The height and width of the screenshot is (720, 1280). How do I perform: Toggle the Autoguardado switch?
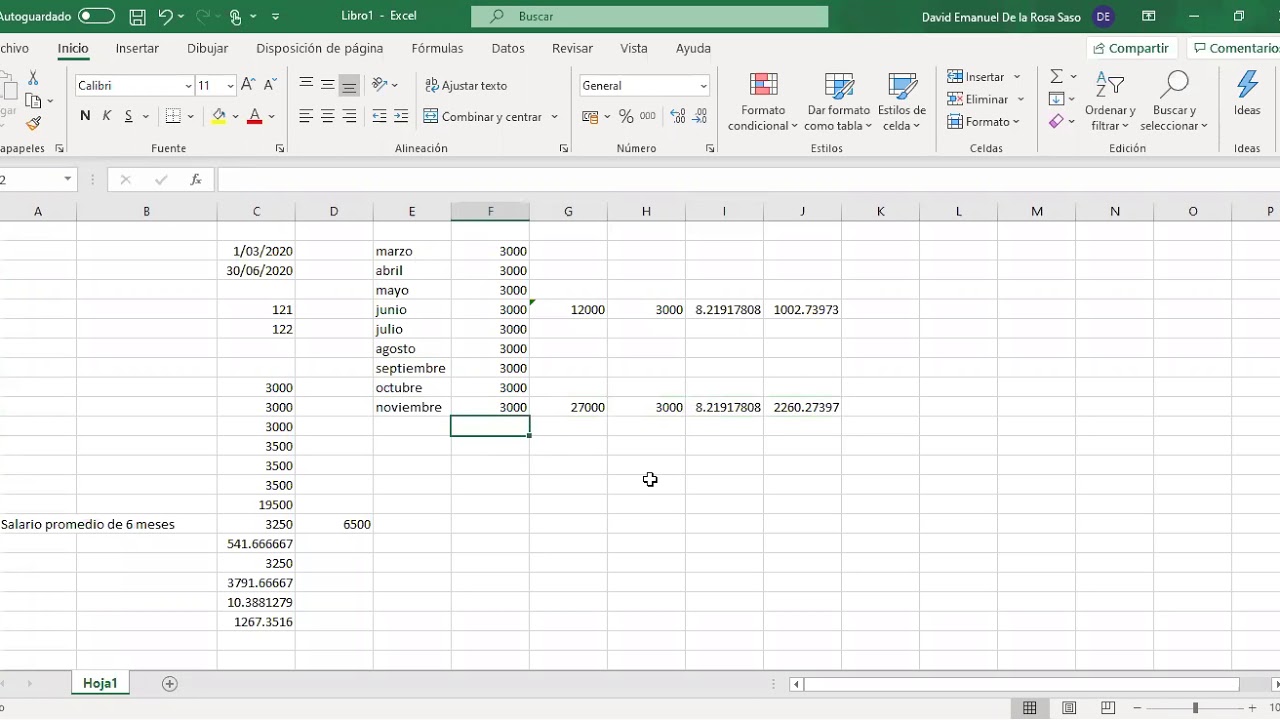click(96, 16)
